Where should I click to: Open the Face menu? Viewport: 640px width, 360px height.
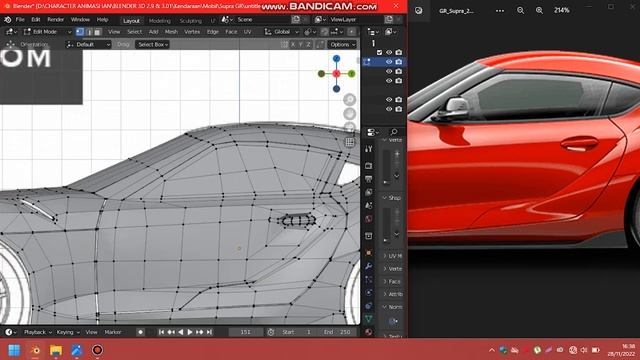[x=231, y=32]
